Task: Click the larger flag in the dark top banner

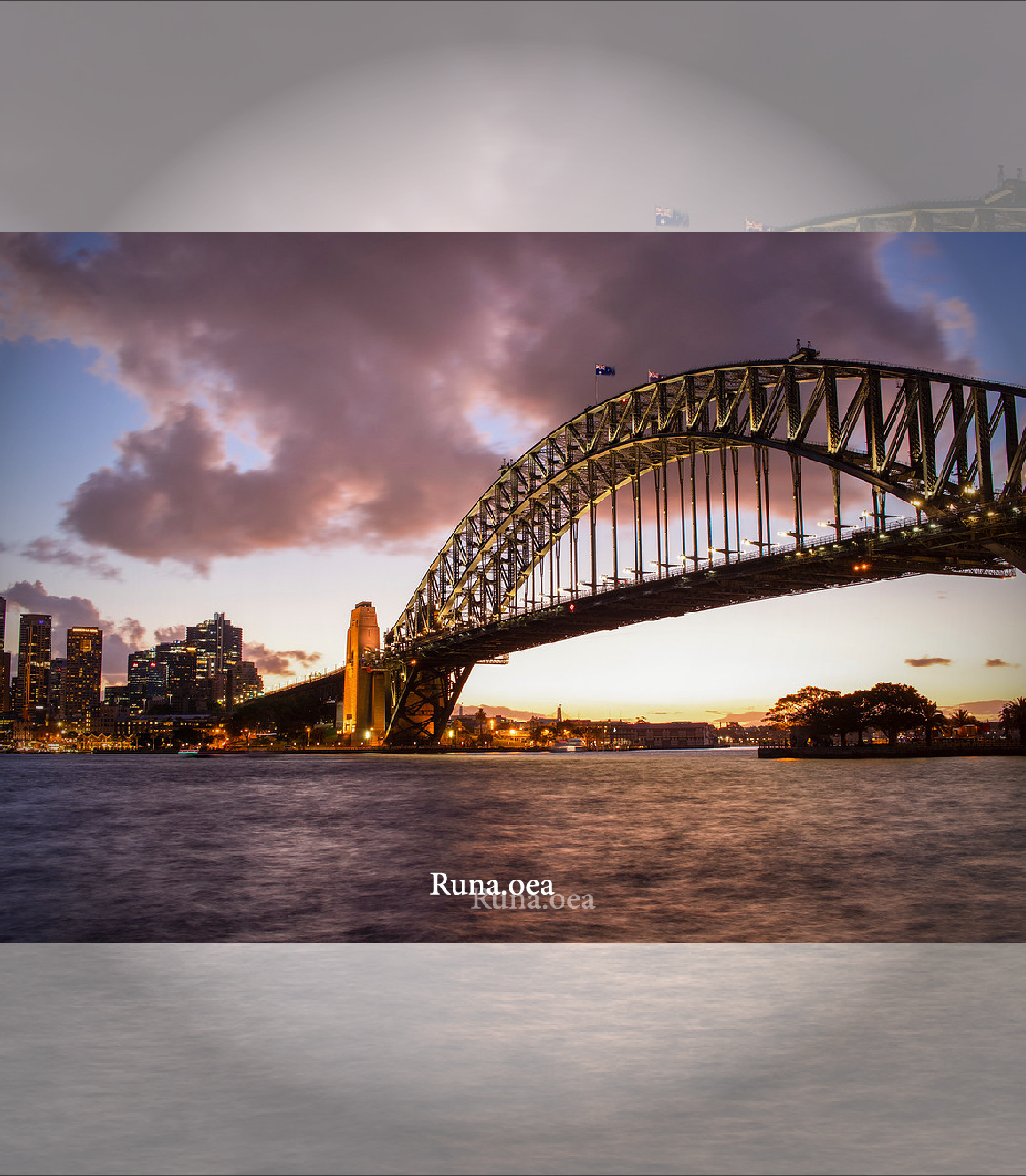Action: 671,217
